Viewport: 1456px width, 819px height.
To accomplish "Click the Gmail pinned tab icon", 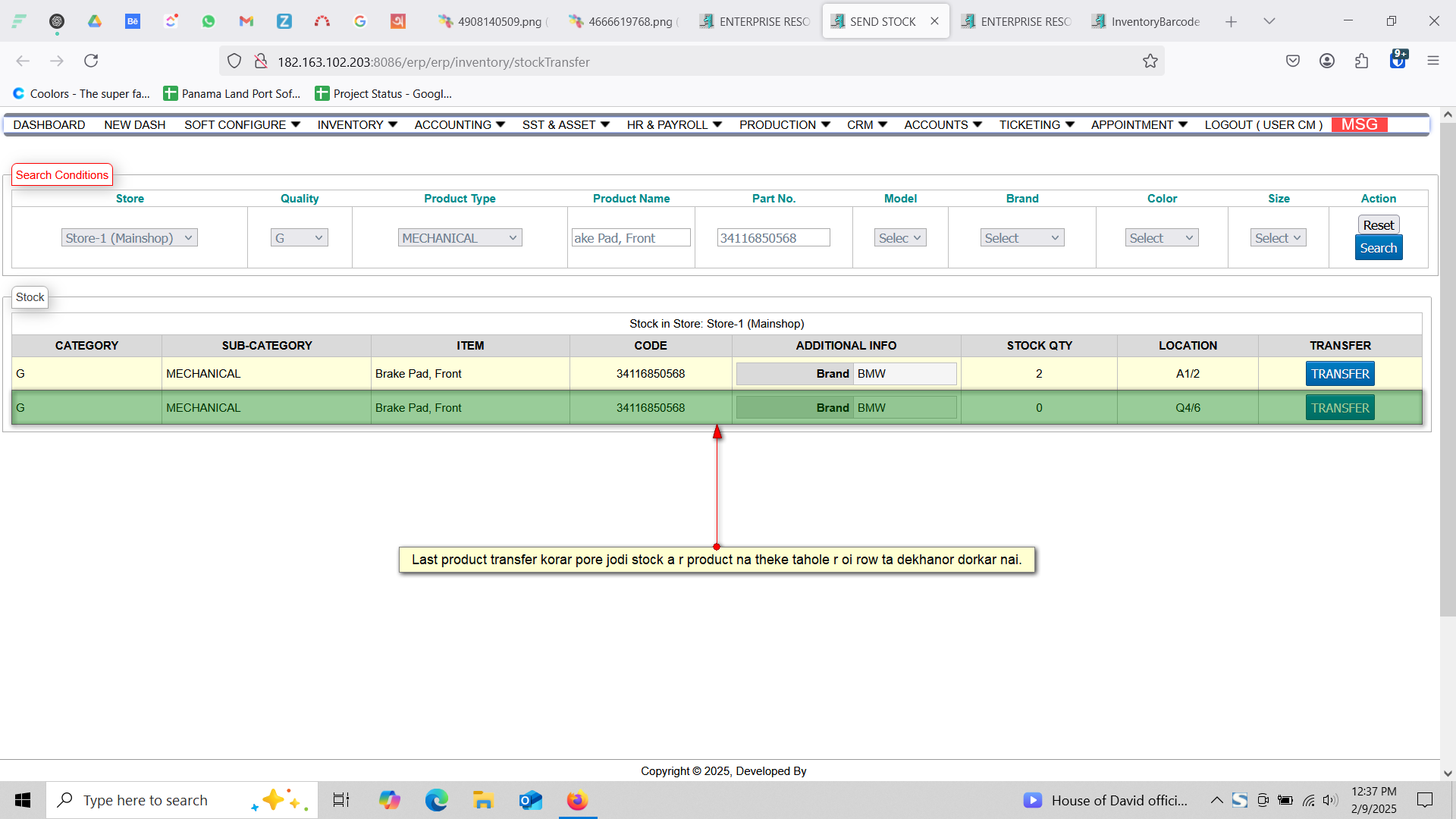I will click(x=246, y=21).
